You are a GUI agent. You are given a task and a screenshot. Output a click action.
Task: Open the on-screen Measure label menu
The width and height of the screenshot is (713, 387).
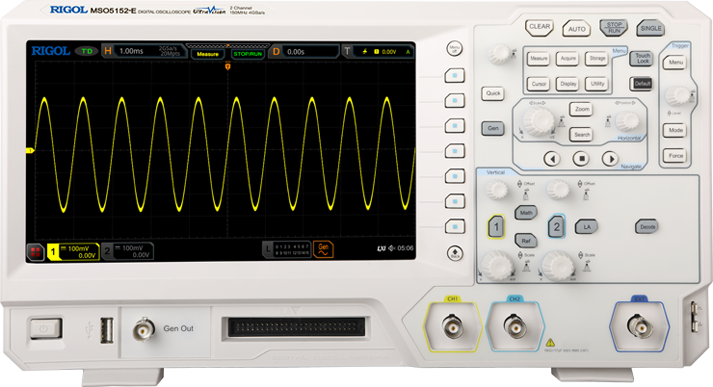208,54
